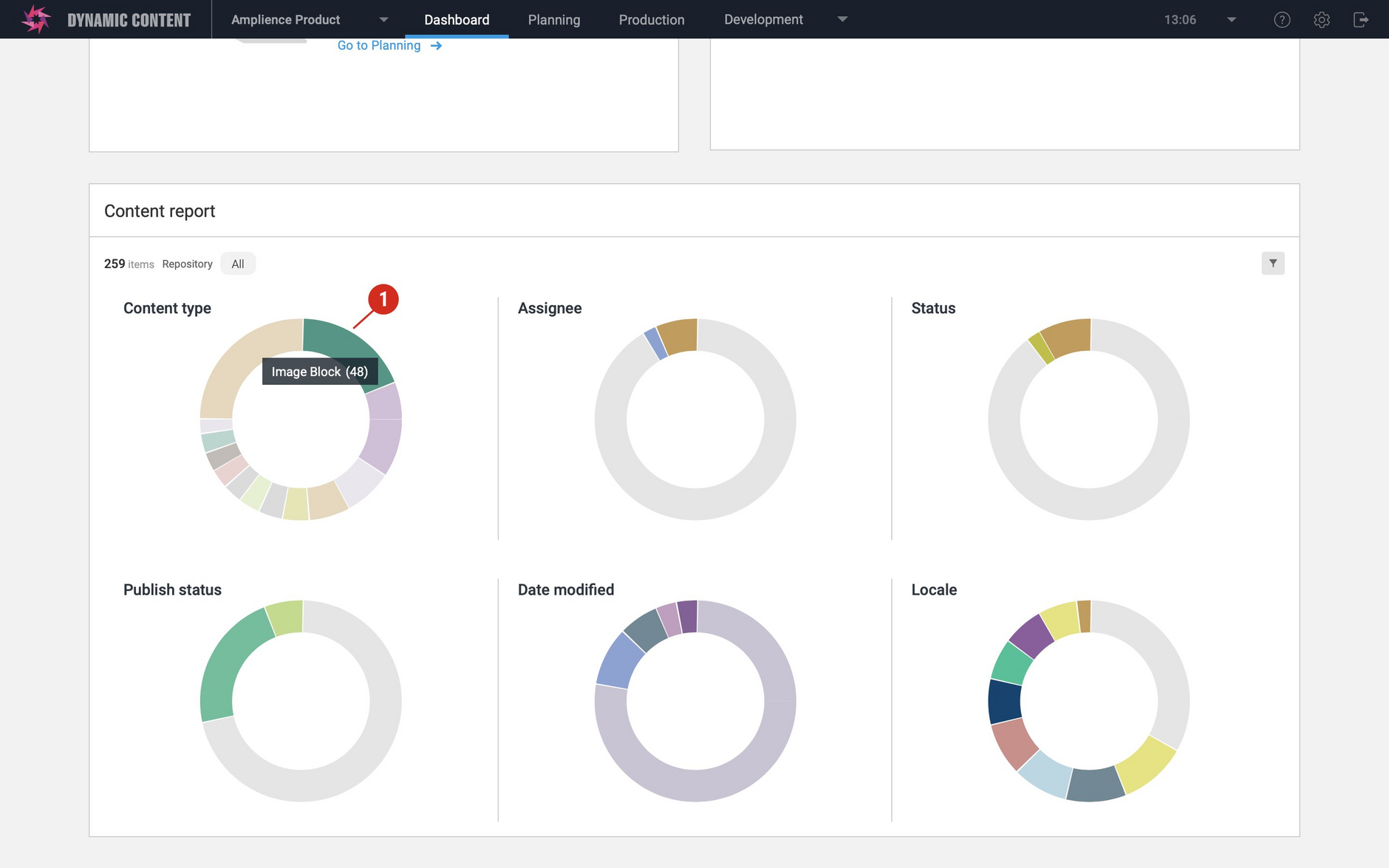Click the Content report heading
The image size is (1389, 868).
pyautogui.click(x=160, y=211)
